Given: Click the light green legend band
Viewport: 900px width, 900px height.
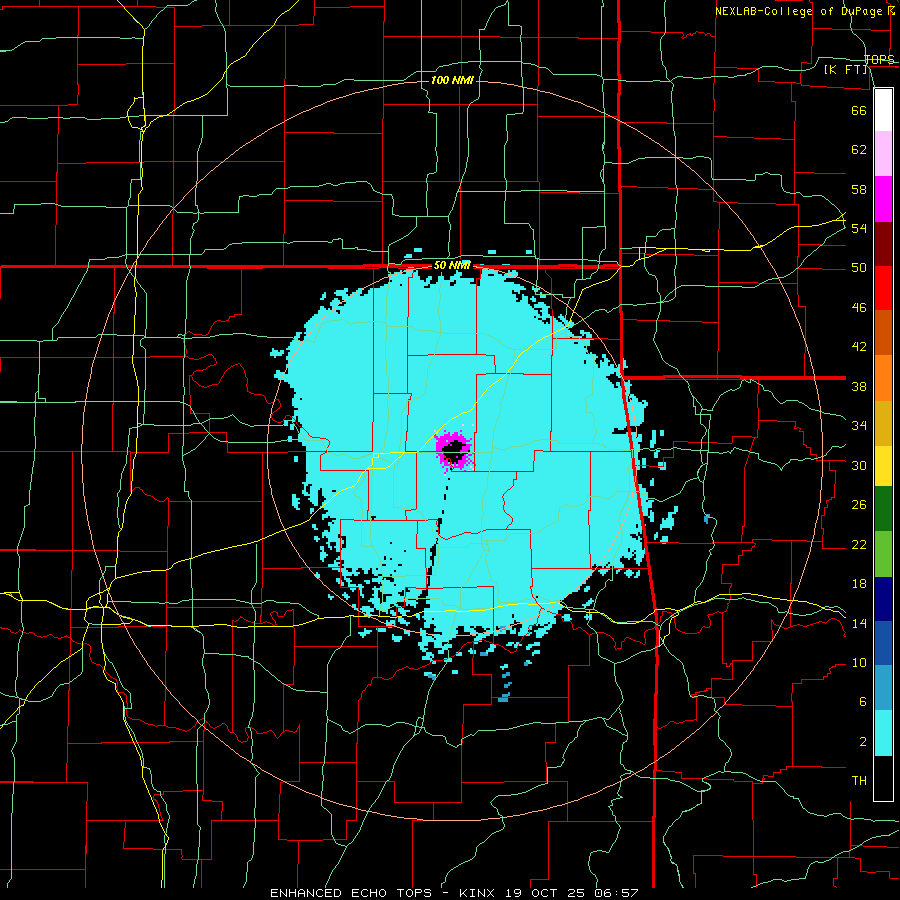Looking at the screenshot, I should point(883,554).
